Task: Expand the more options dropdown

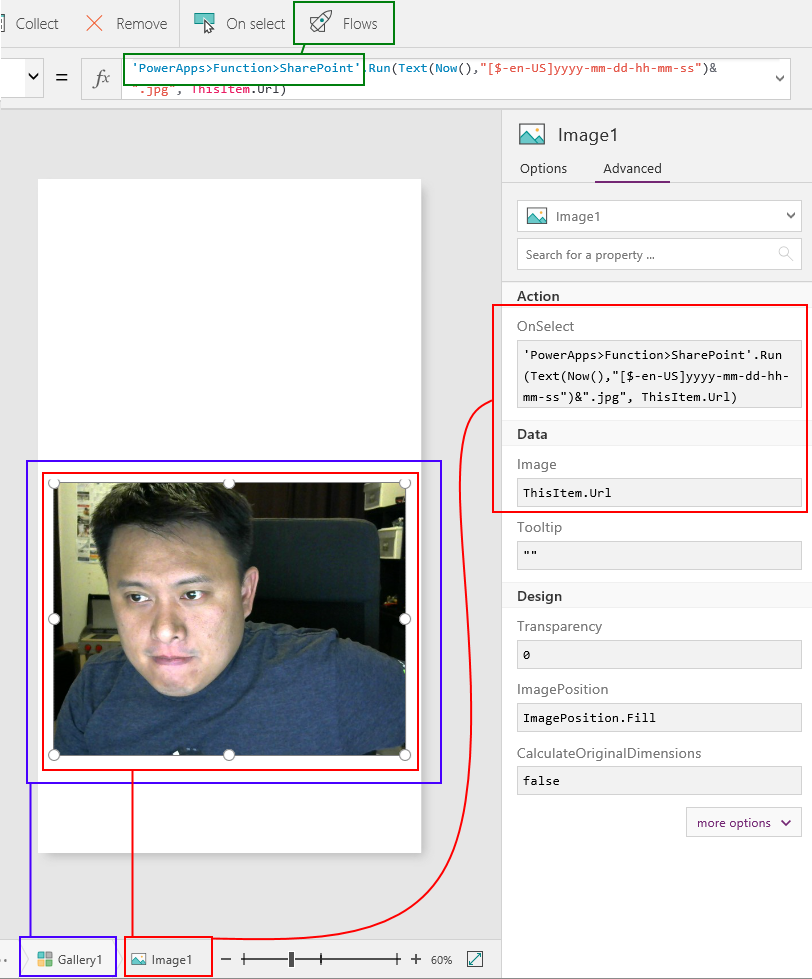Action: click(x=743, y=823)
